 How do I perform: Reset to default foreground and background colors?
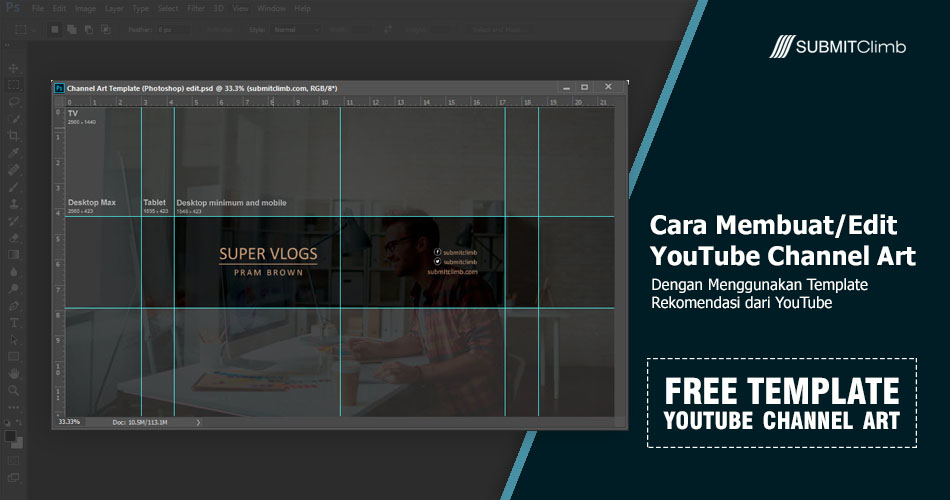pos(8,422)
